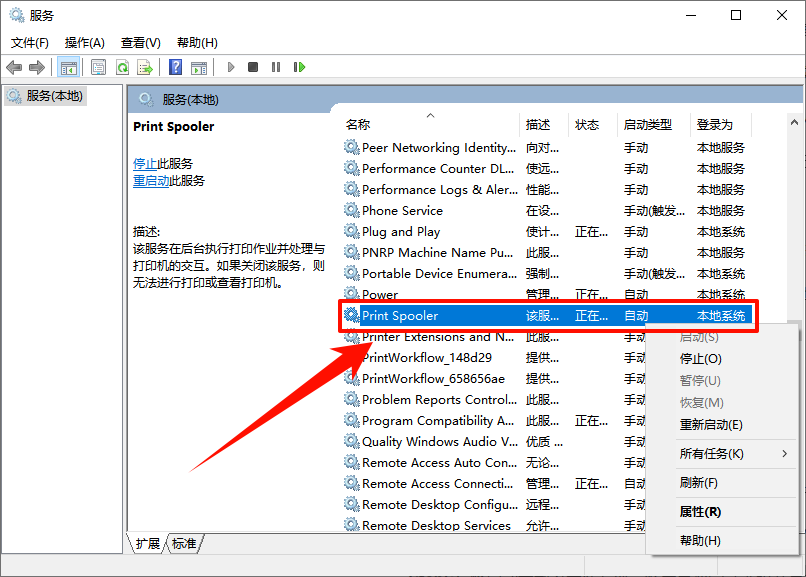Select 服务(本地) in the left tree
This screenshot has height=577, width=806.
click(54, 96)
